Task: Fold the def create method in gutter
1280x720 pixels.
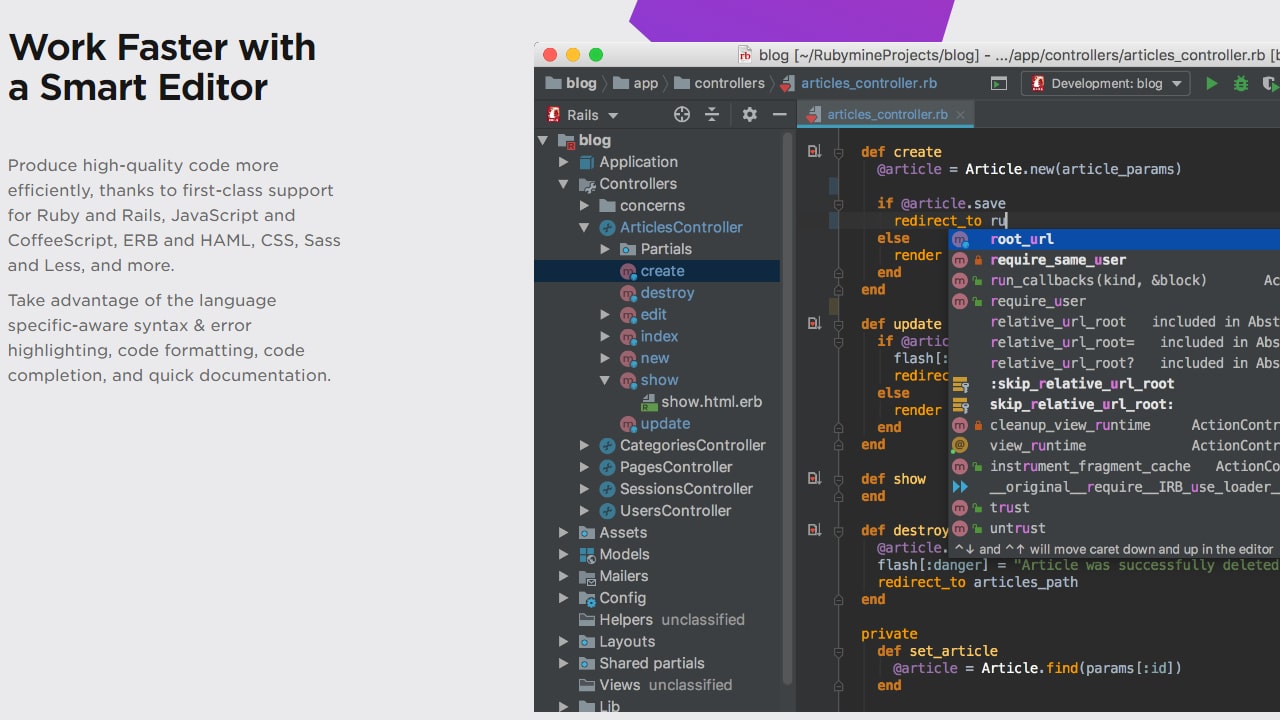Action: coord(838,152)
